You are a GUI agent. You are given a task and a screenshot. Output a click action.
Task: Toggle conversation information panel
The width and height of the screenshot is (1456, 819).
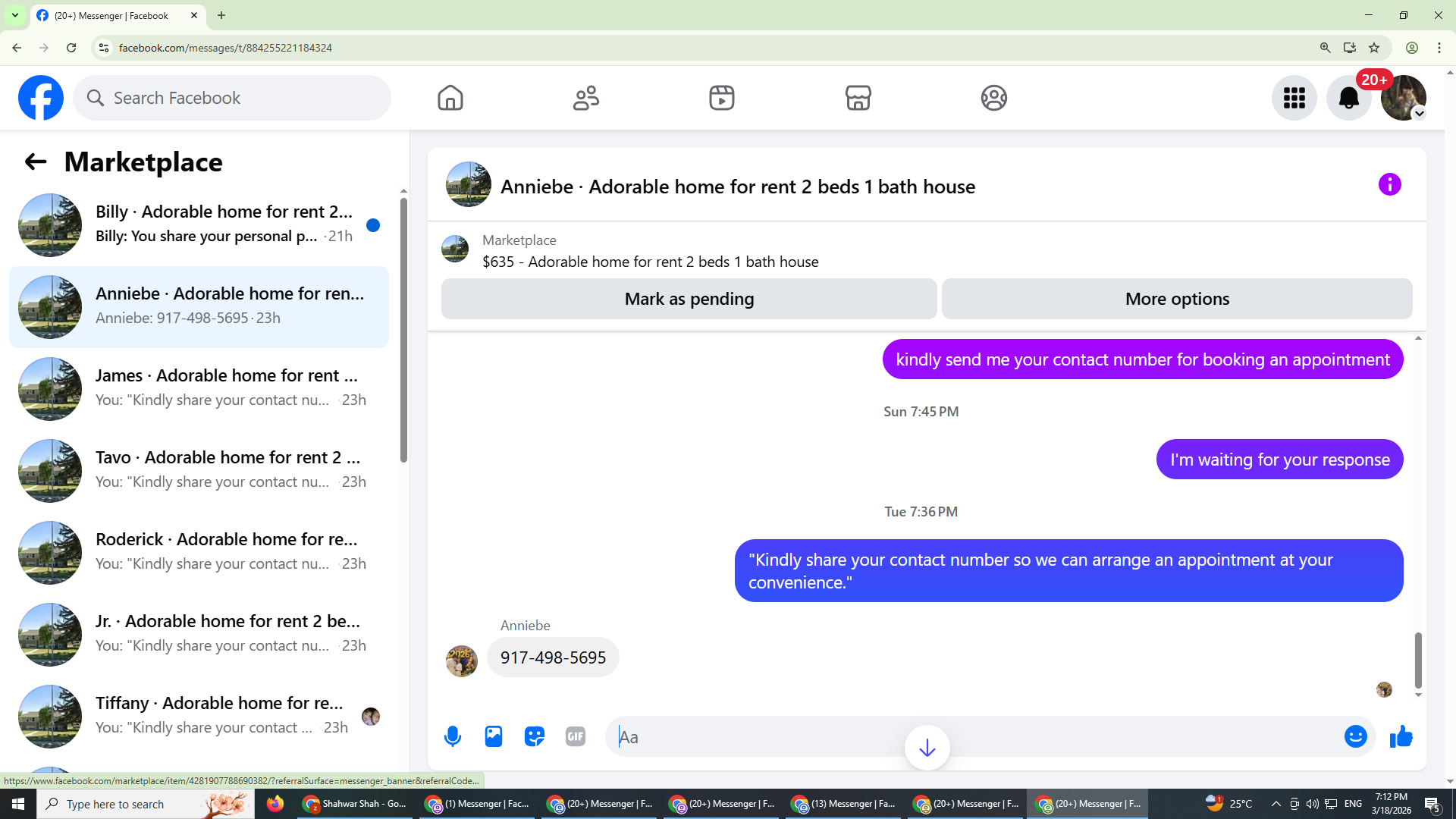click(1389, 184)
